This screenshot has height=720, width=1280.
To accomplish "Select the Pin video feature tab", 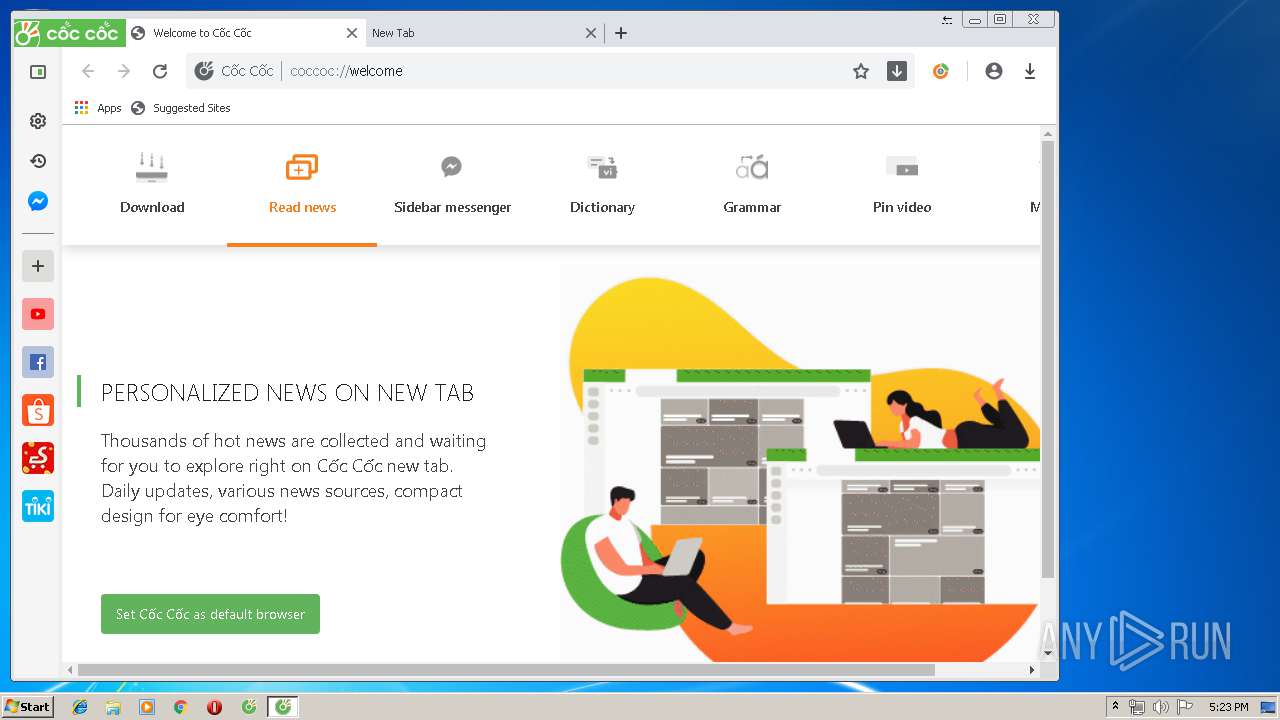I will pos(902,185).
